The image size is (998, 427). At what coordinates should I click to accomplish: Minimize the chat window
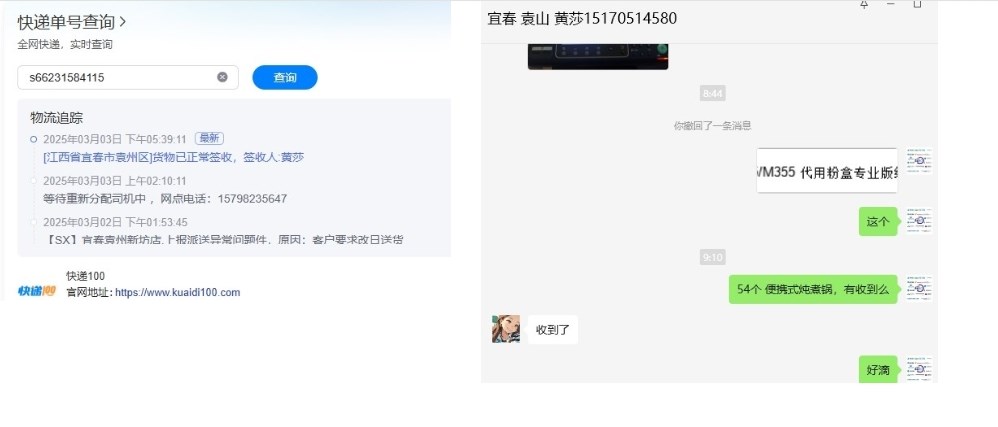point(890,4)
